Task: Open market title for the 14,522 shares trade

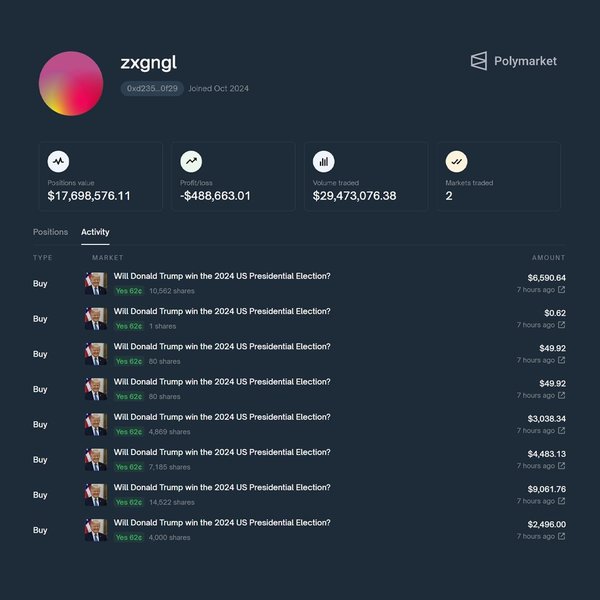Action: tap(222, 487)
